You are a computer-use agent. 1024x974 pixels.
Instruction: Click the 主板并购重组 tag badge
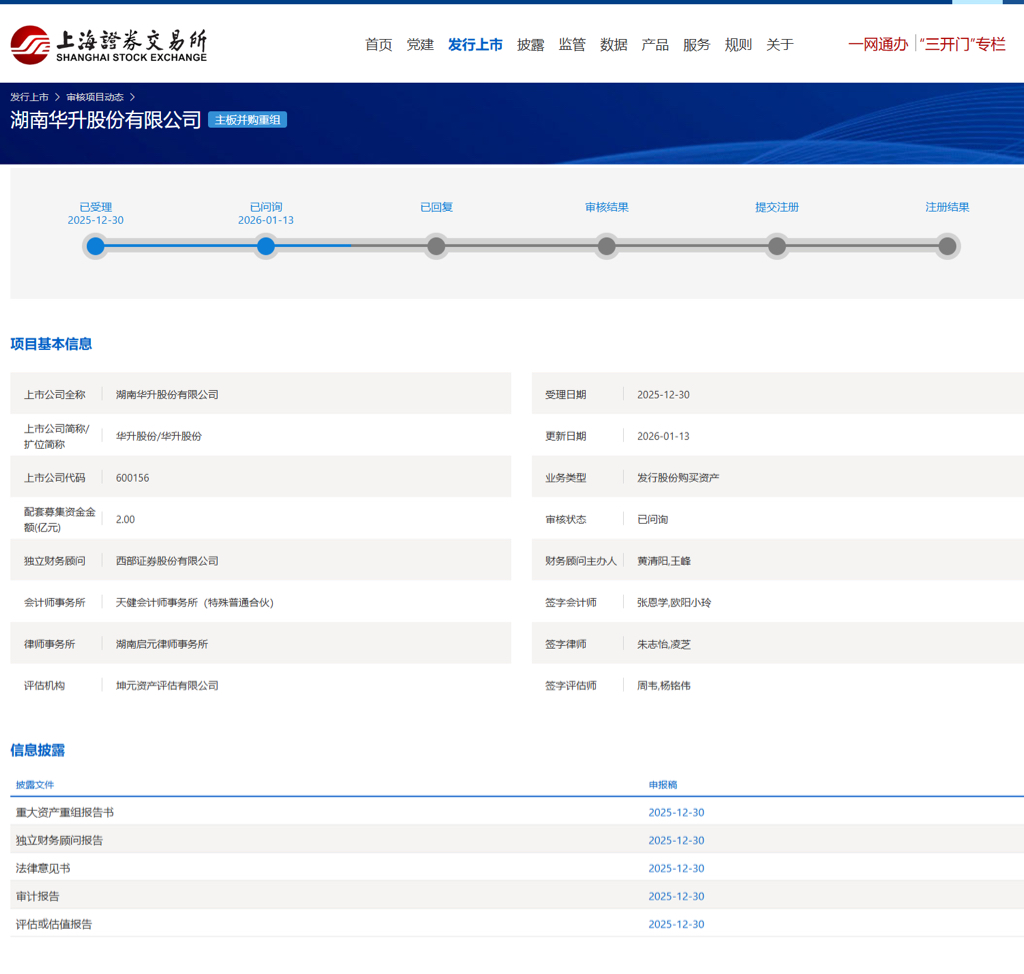click(x=247, y=120)
